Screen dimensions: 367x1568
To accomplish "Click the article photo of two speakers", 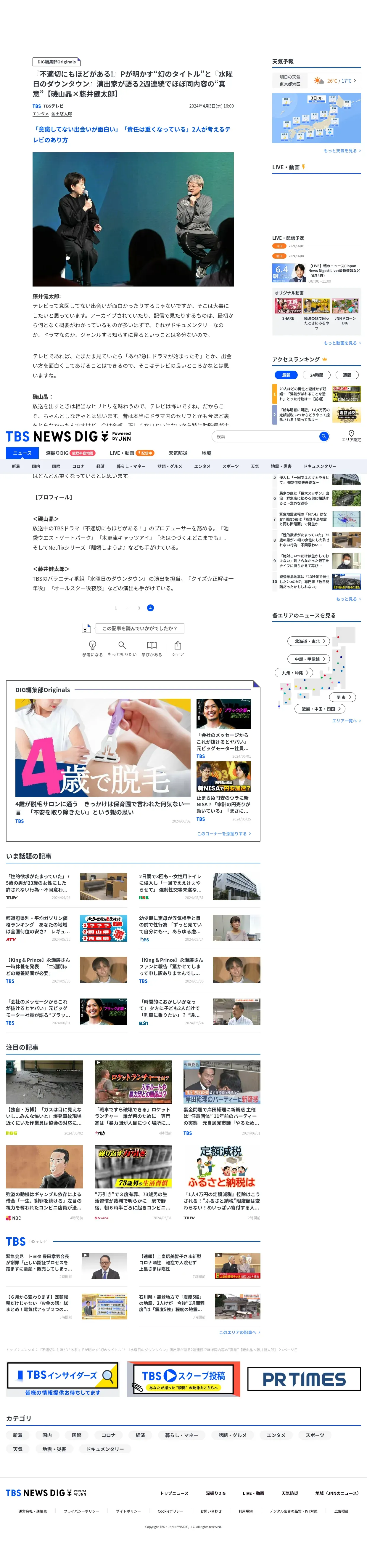I will click(x=133, y=219).
